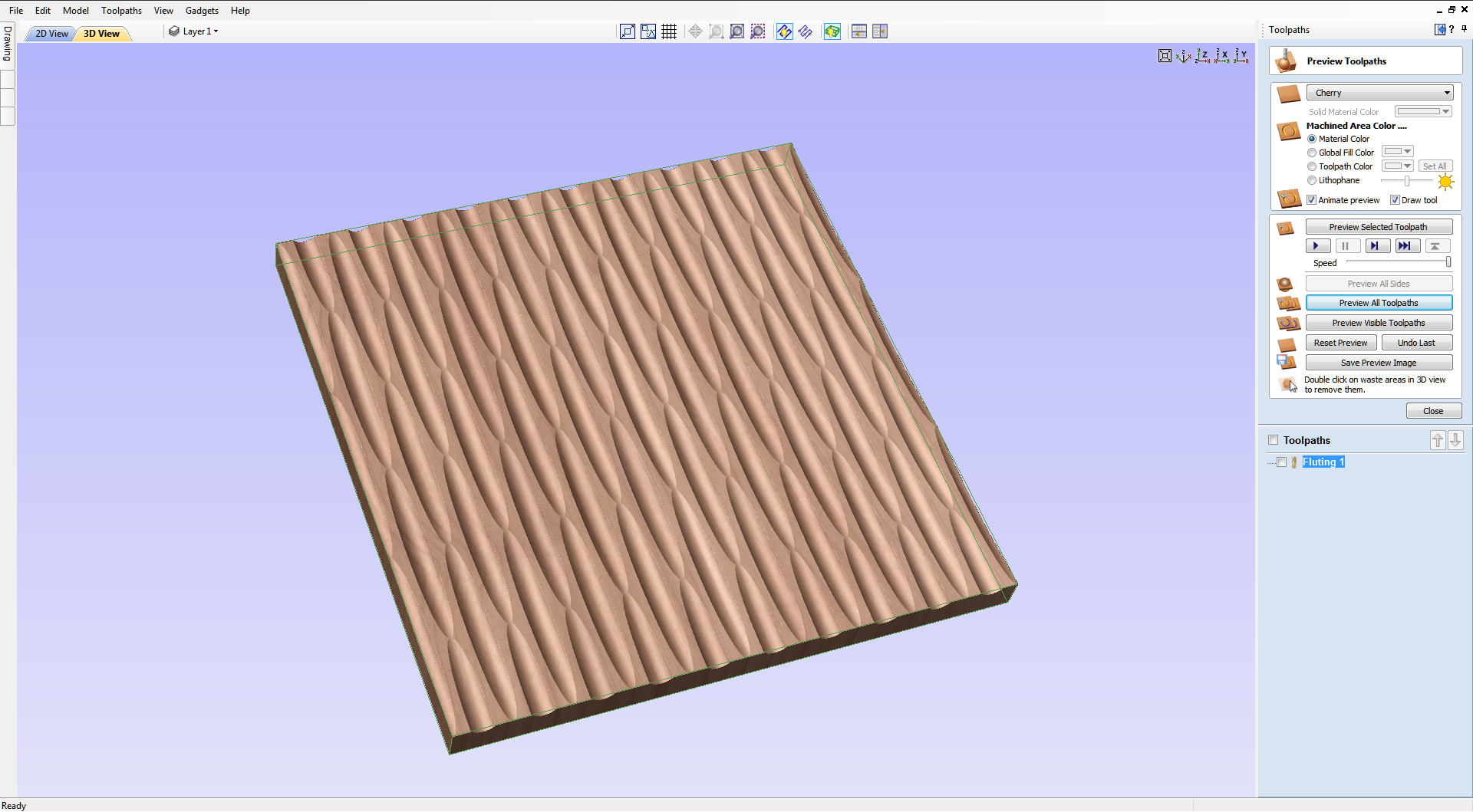Tick the Fluting 1 toolpath checkbox
This screenshot has height=812, width=1473.
(1281, 462)
